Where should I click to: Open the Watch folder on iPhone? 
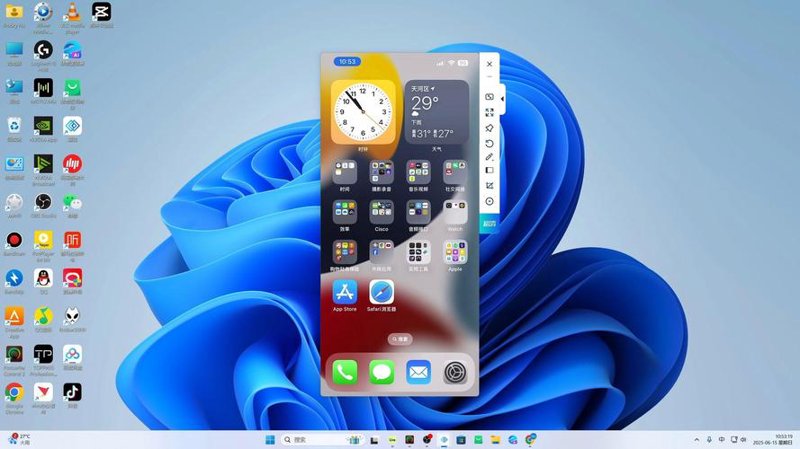[455, 212]
